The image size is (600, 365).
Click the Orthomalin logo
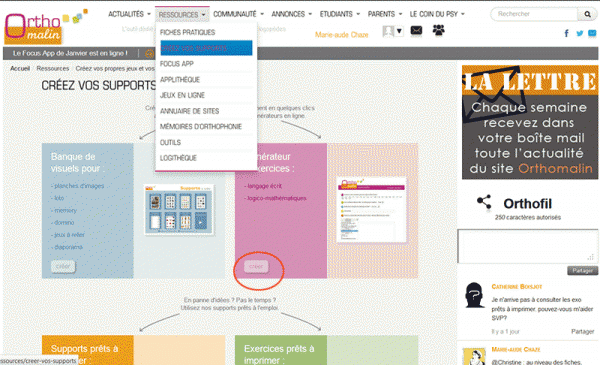(33, 27)
